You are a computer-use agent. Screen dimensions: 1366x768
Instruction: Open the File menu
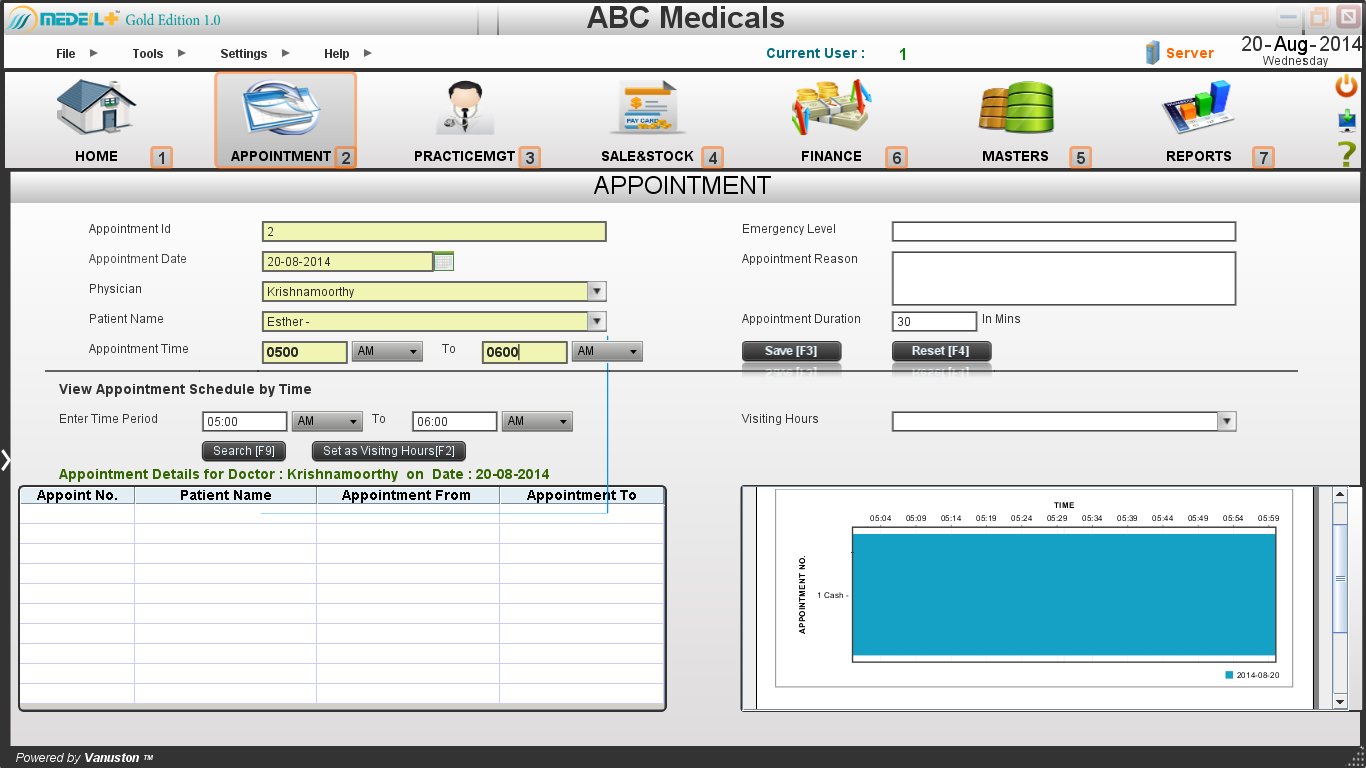click(66, 54)
